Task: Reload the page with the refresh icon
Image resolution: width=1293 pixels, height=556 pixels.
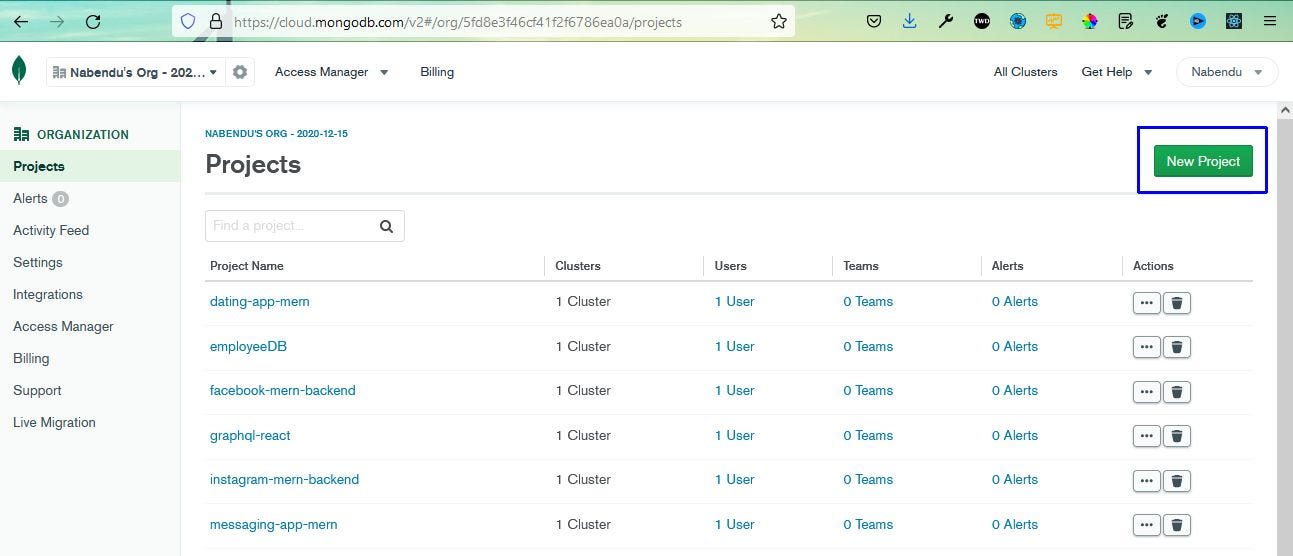Action: tap(93, 21)
